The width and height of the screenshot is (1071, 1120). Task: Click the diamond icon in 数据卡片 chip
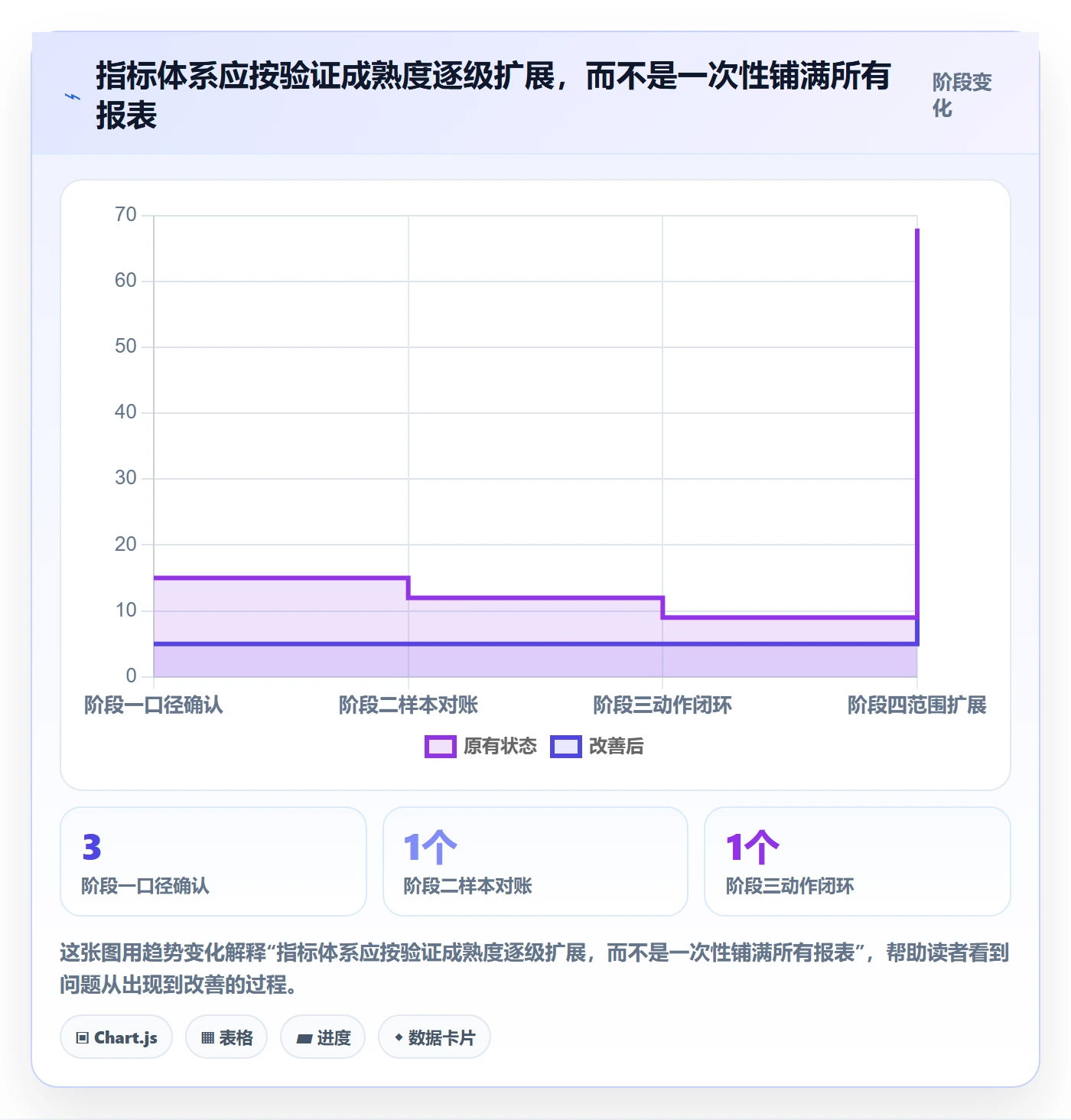coord(399,1037)
